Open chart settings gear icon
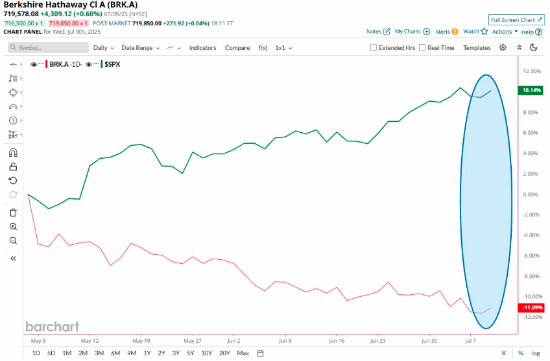This screenshot has width=550, height=361. tap(503, 47)
